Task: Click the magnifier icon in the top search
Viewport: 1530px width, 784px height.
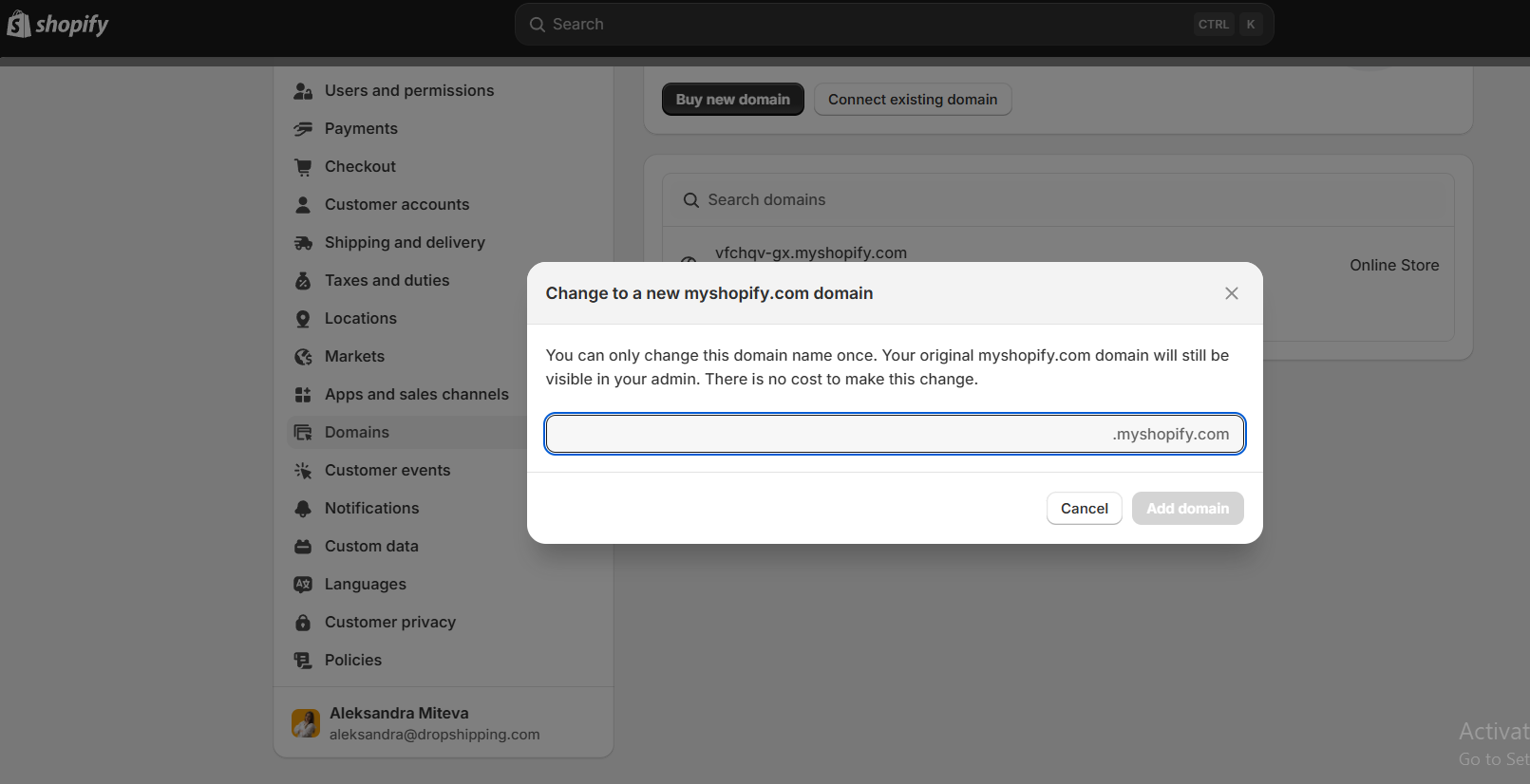Action: coord(538,25)
